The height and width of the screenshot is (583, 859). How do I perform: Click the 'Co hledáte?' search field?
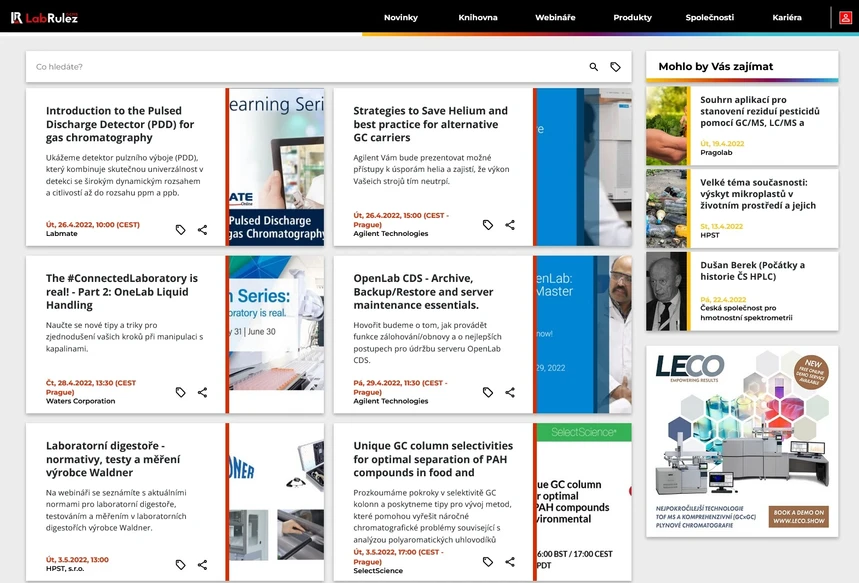(307, 67)
